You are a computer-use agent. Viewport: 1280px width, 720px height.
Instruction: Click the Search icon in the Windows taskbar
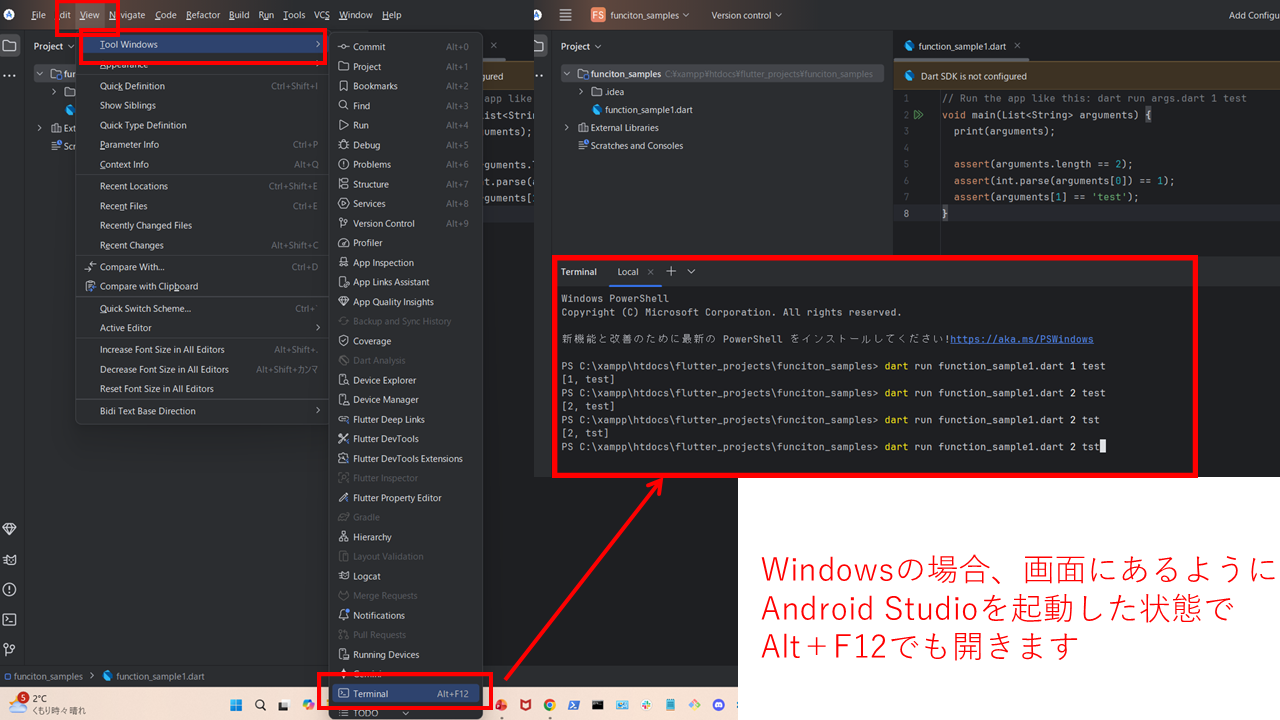click(x=259, y=705)
